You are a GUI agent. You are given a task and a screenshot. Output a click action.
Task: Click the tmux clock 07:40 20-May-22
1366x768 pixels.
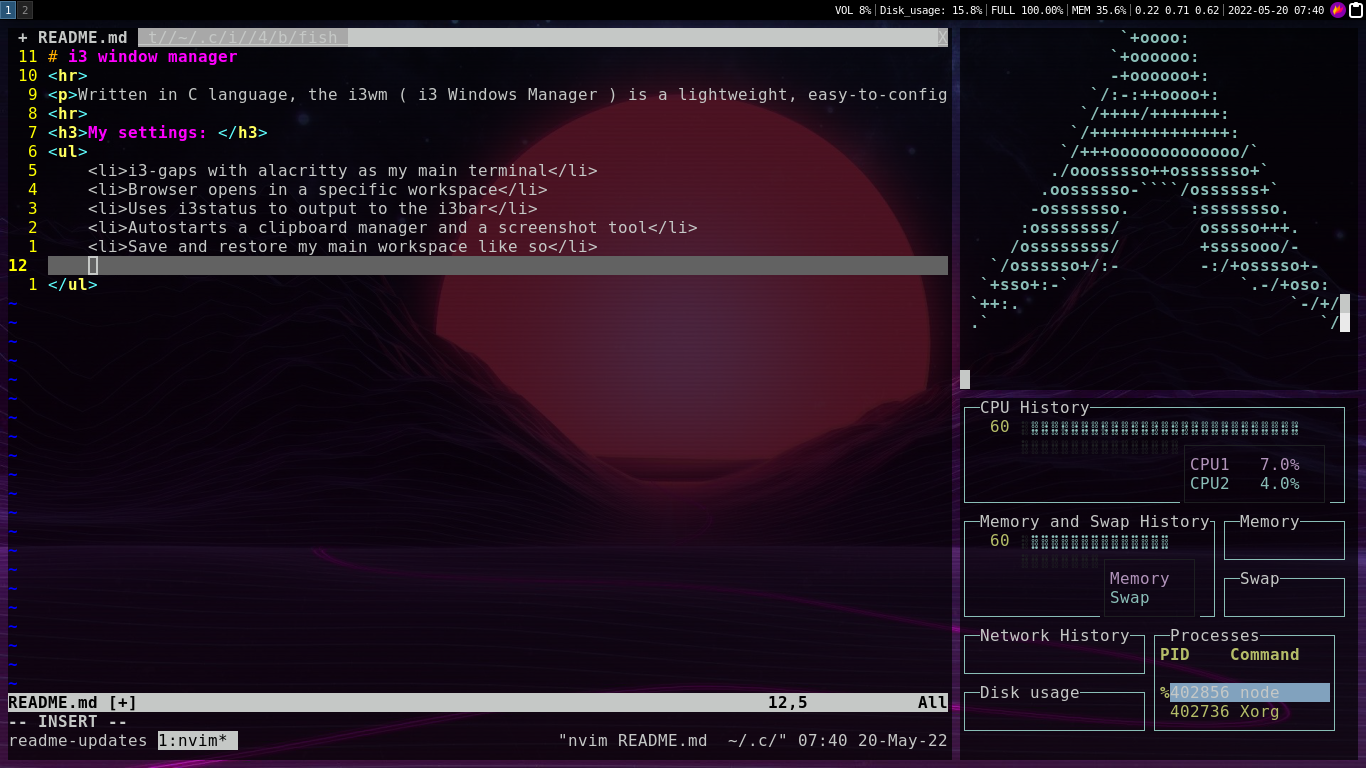873,741
